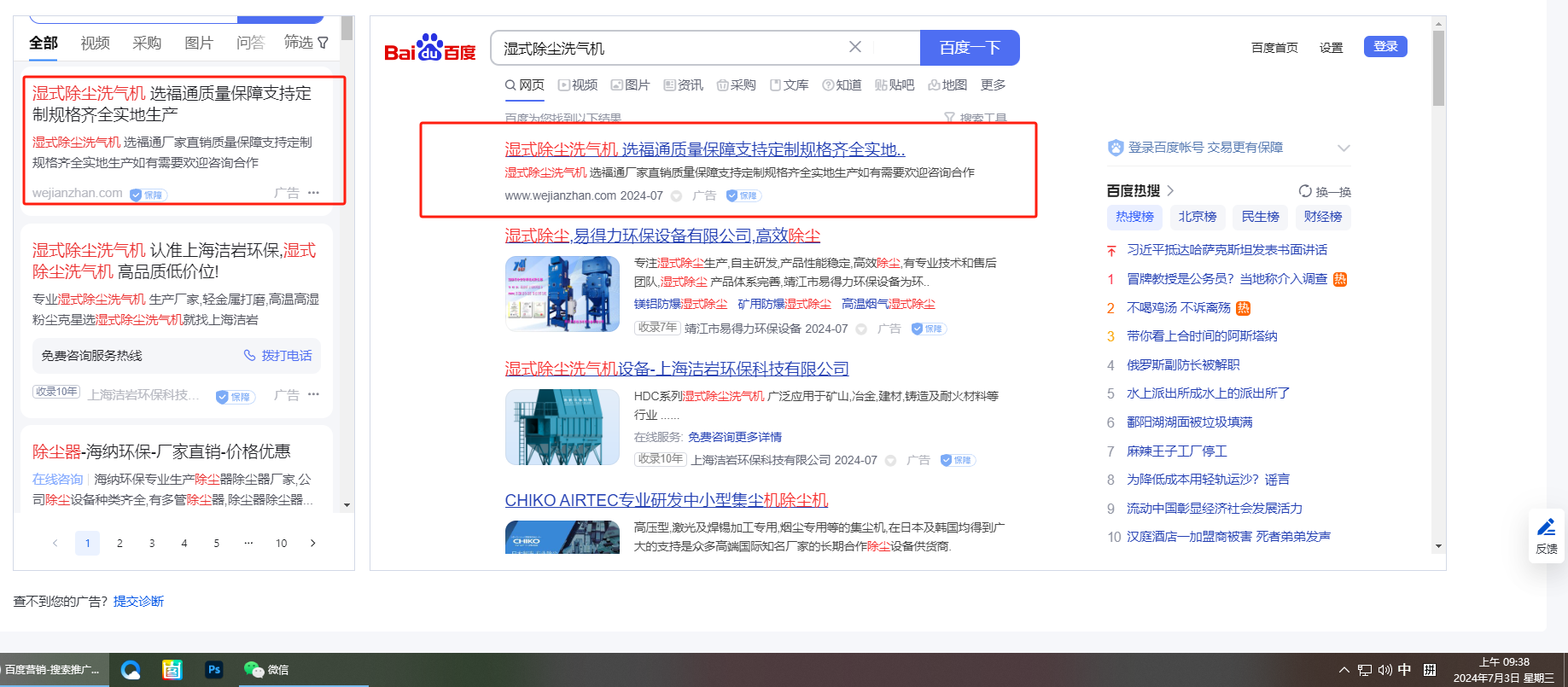The width and height of the screenshot is (1568, 687).
Task: Switch to the 资讯 tab on Baidu
Action: coord(683,85)
